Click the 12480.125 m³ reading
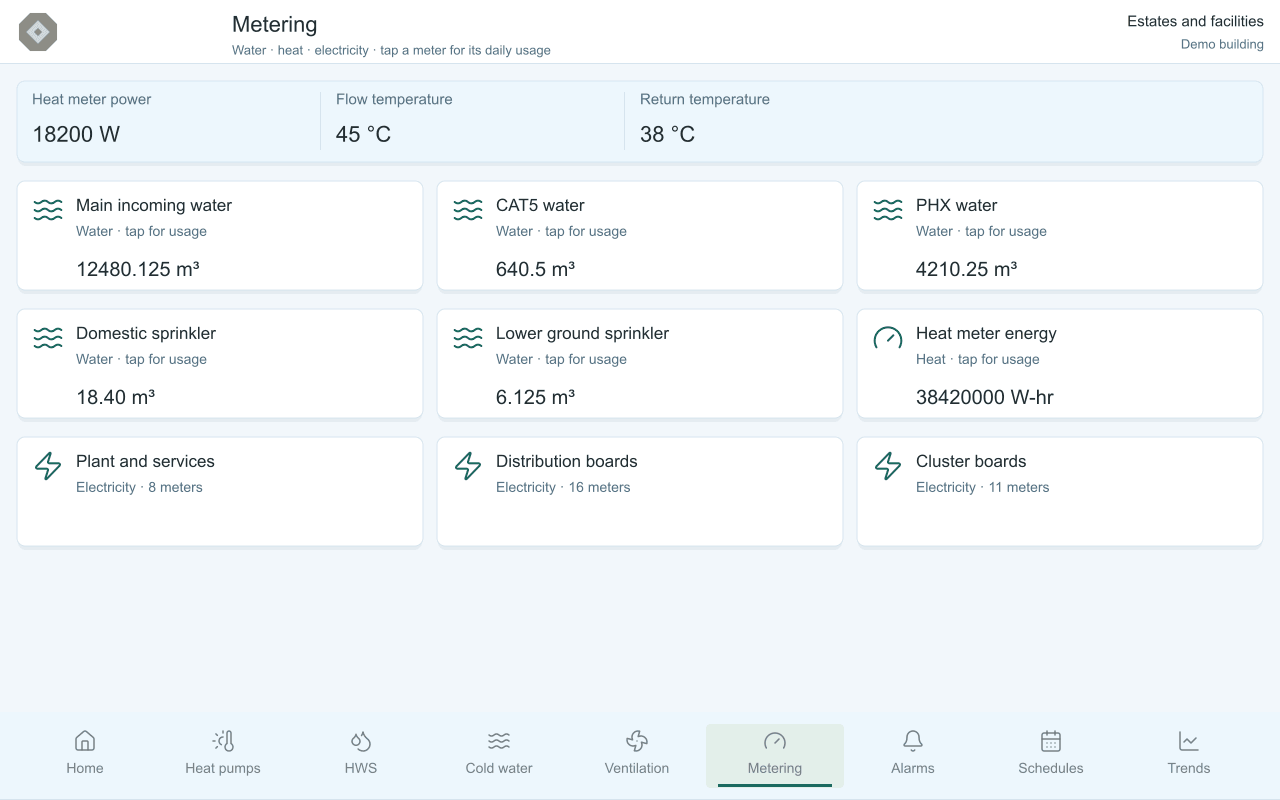The image size is (1280, 800). [x=138, y=269]
